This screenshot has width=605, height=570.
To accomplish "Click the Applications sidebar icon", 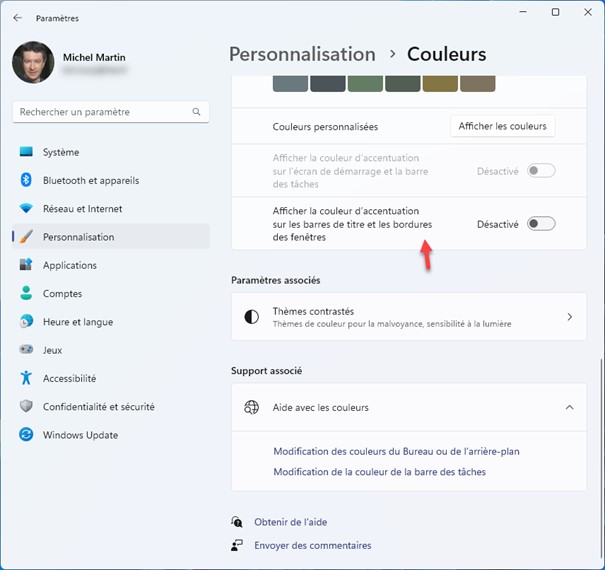I will [26, 266].
